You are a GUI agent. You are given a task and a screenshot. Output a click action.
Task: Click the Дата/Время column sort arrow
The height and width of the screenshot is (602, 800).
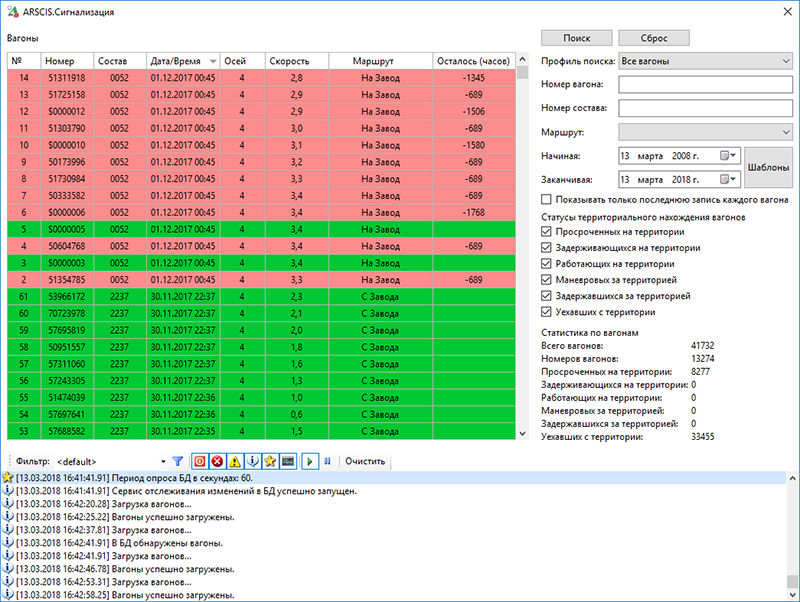click(x=213, y=61)
